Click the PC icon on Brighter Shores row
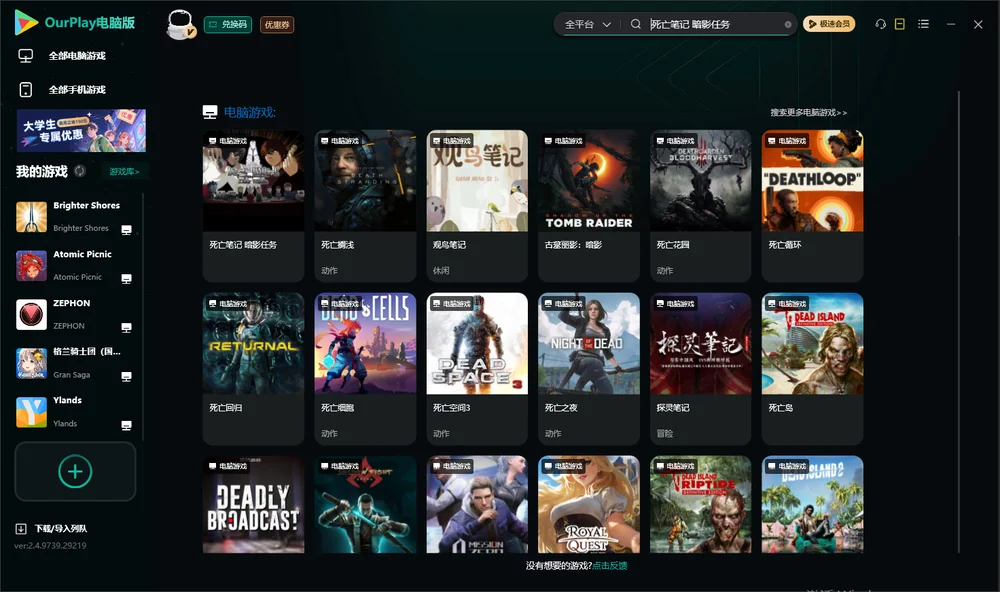 [126, 230]
